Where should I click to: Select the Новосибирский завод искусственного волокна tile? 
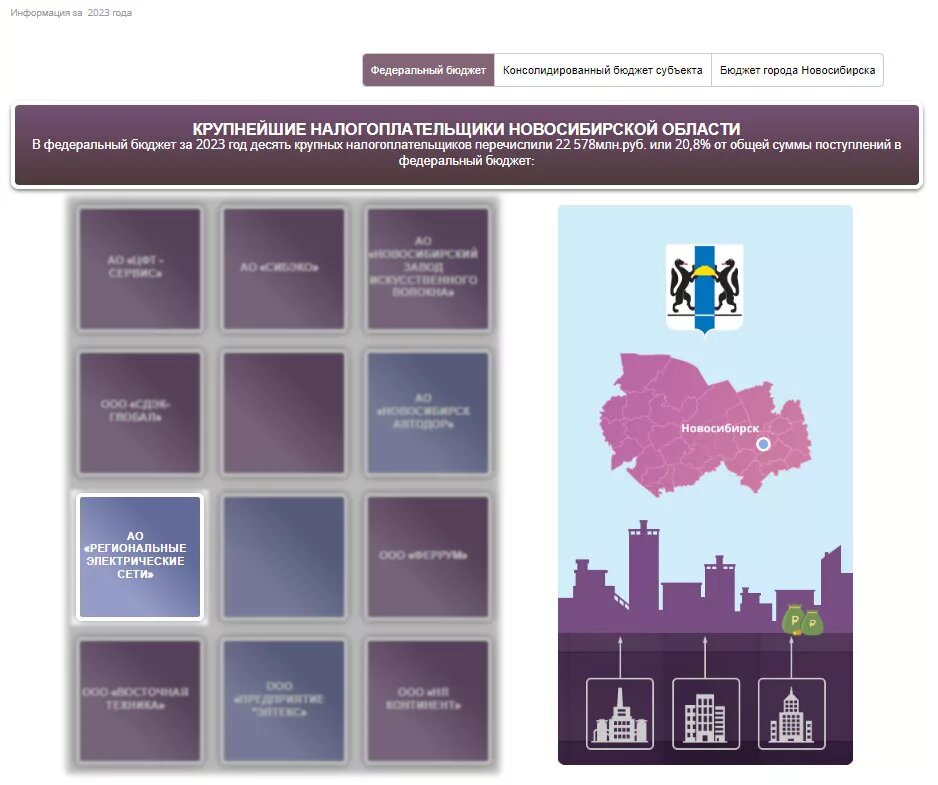pyautogui.click(x=428, y=269)
